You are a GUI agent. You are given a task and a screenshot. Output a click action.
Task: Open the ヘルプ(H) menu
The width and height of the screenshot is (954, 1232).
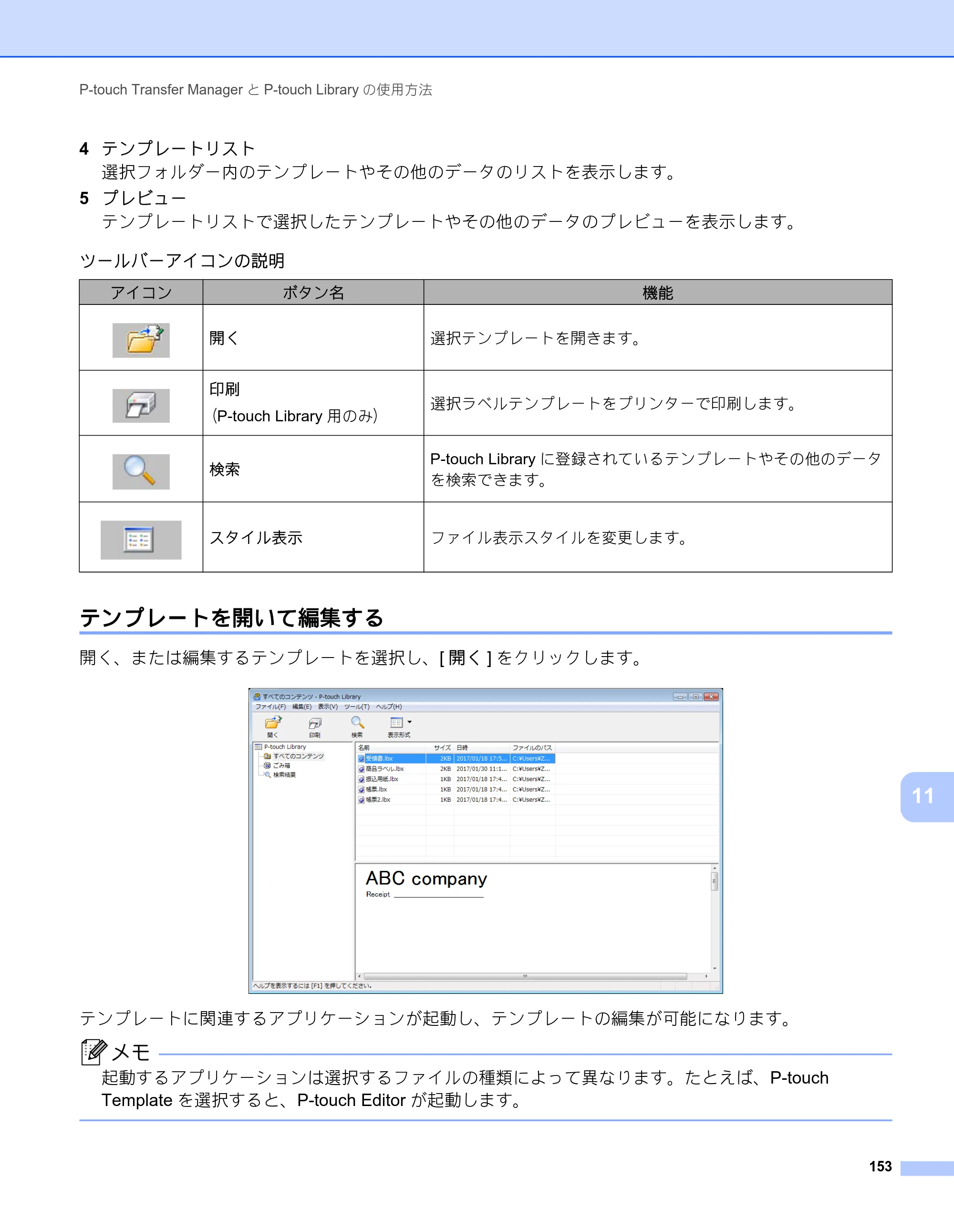pyautogui.click(x=389, y=707)
